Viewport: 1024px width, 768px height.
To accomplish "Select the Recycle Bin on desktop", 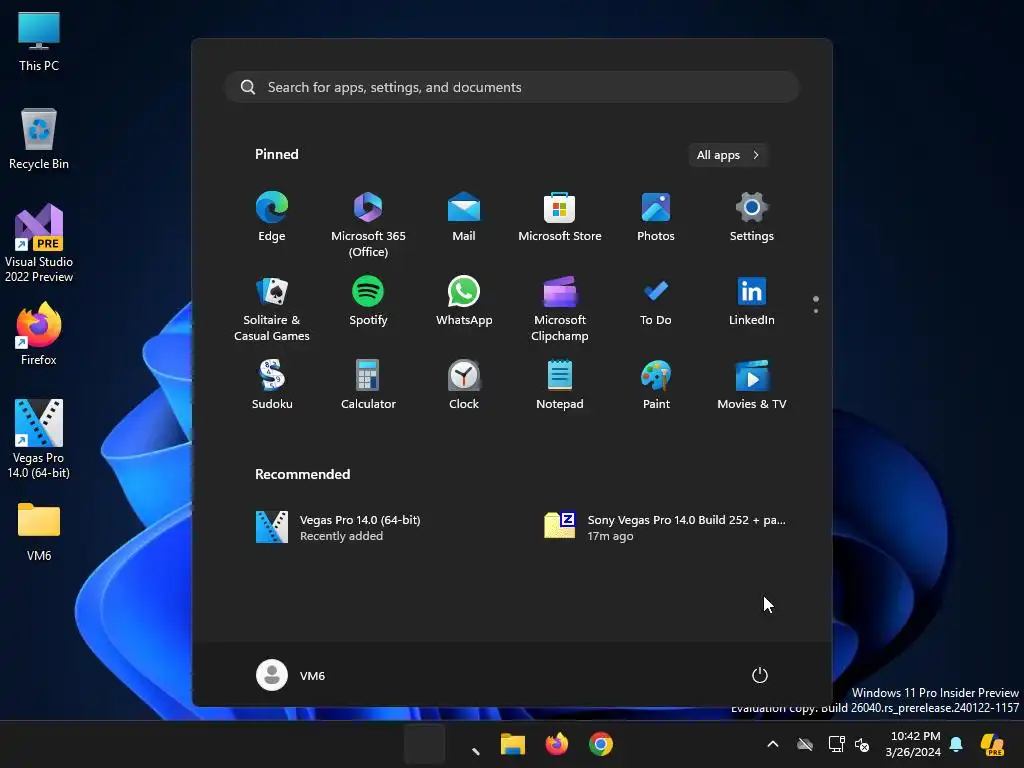I will (39, 139).
